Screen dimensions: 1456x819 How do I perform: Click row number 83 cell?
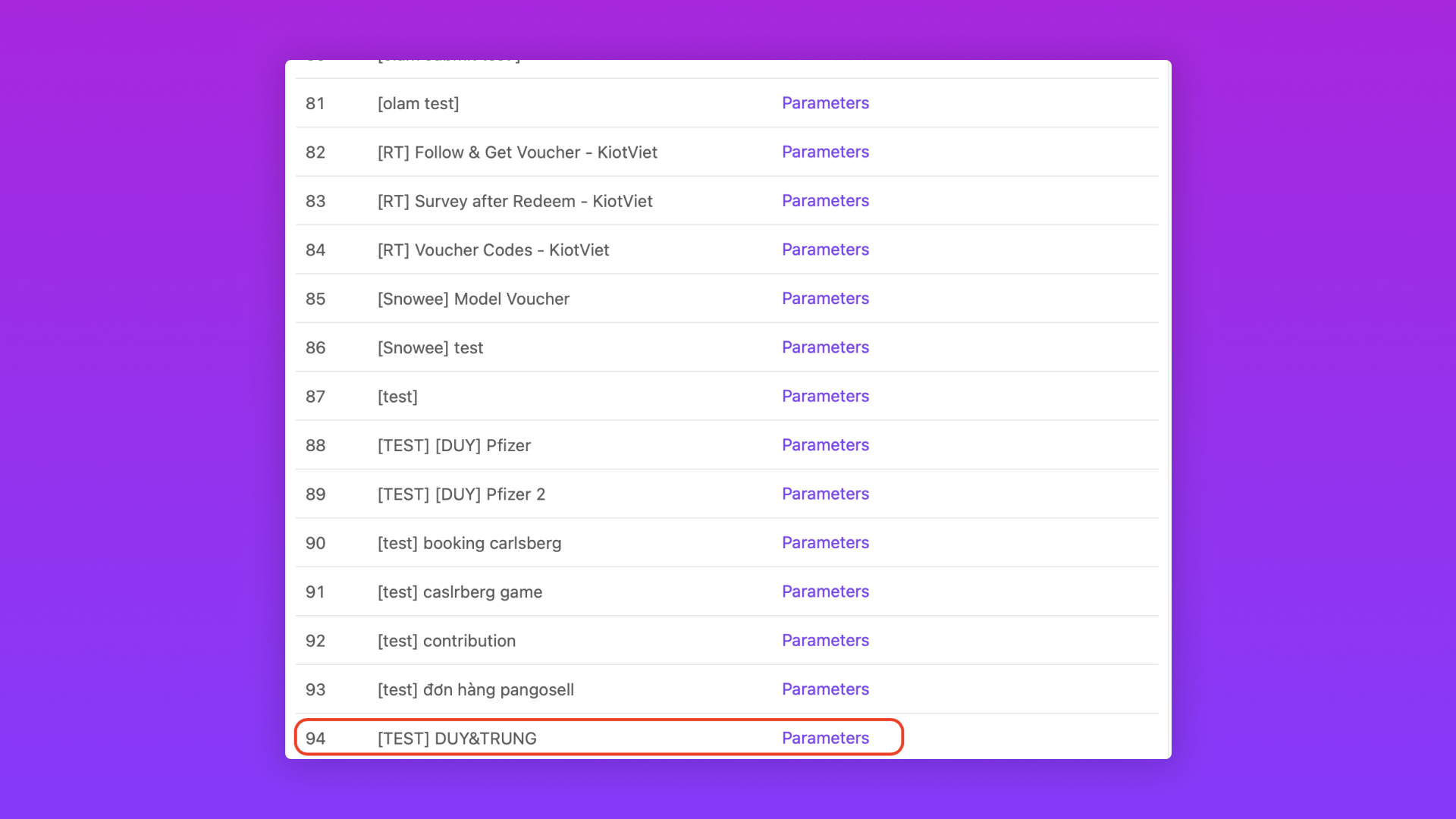coord(315,201)
